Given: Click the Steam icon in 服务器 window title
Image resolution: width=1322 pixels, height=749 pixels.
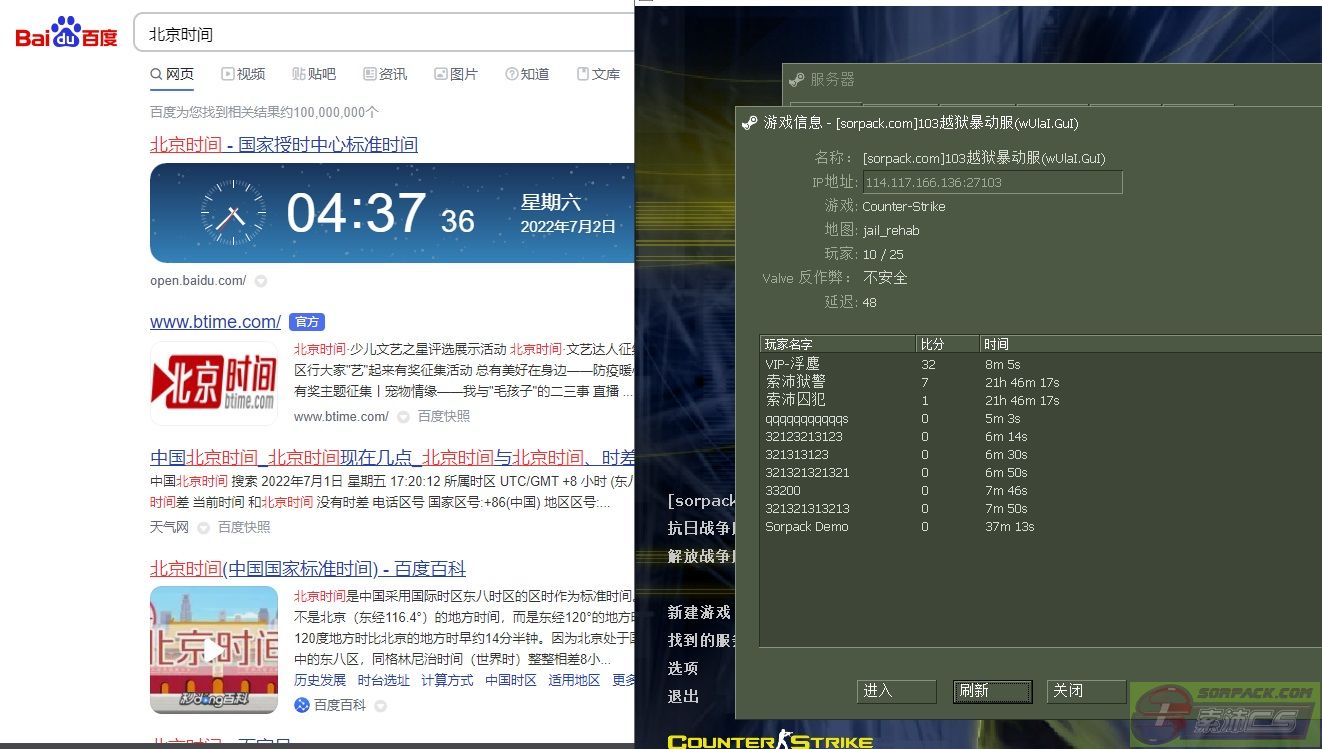Looking at the screenshot, I should (x=797, y=80).
